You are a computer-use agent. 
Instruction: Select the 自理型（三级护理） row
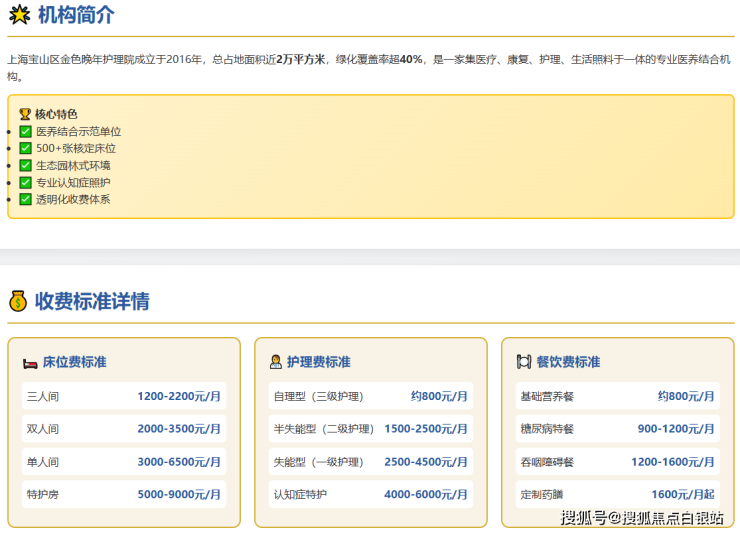click(370, 396)
